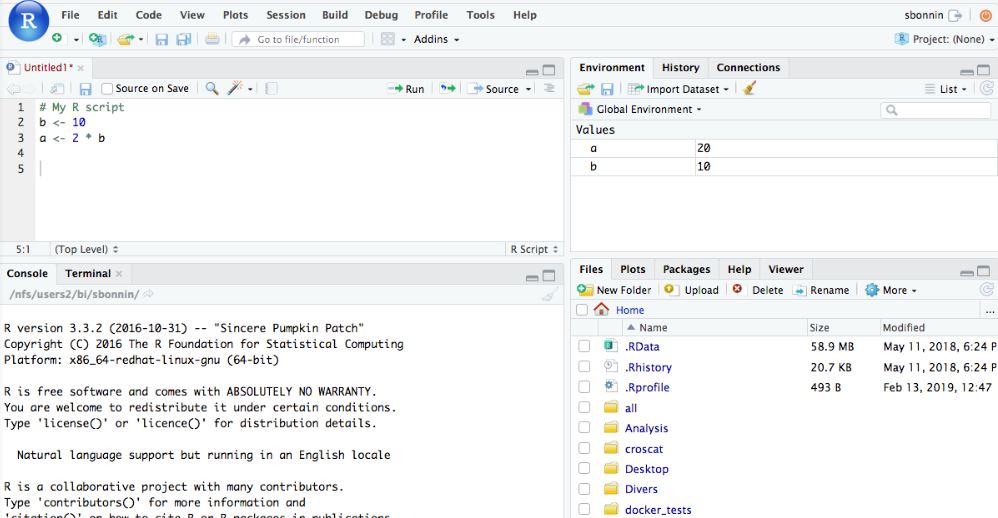Clear Environment objects with the broom icon
Viewport: 998px width, 518px height.
pyautogui.click(x=750, y=88)
